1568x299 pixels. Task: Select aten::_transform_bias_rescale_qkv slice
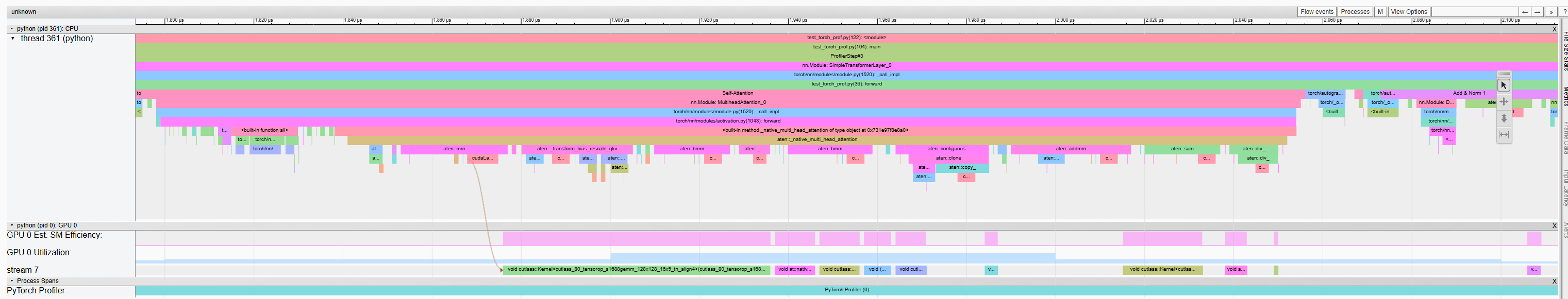click(576, 149)
